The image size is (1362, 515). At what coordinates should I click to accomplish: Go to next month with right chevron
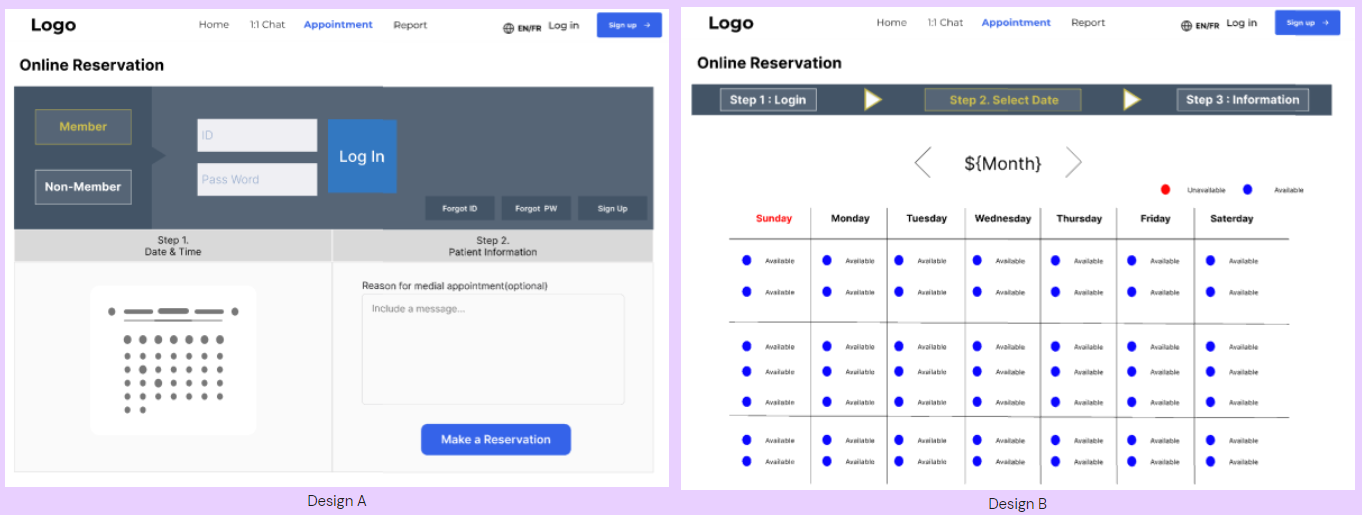tap(1073, 162)
